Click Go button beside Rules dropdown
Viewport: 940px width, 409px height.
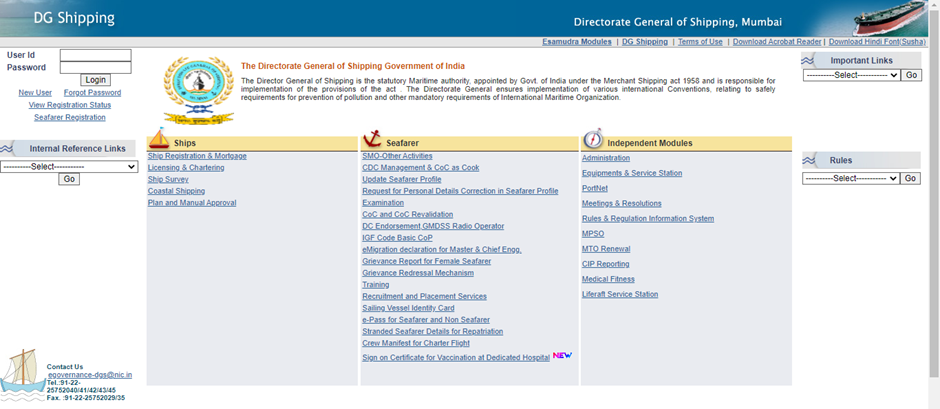[911, 178]
